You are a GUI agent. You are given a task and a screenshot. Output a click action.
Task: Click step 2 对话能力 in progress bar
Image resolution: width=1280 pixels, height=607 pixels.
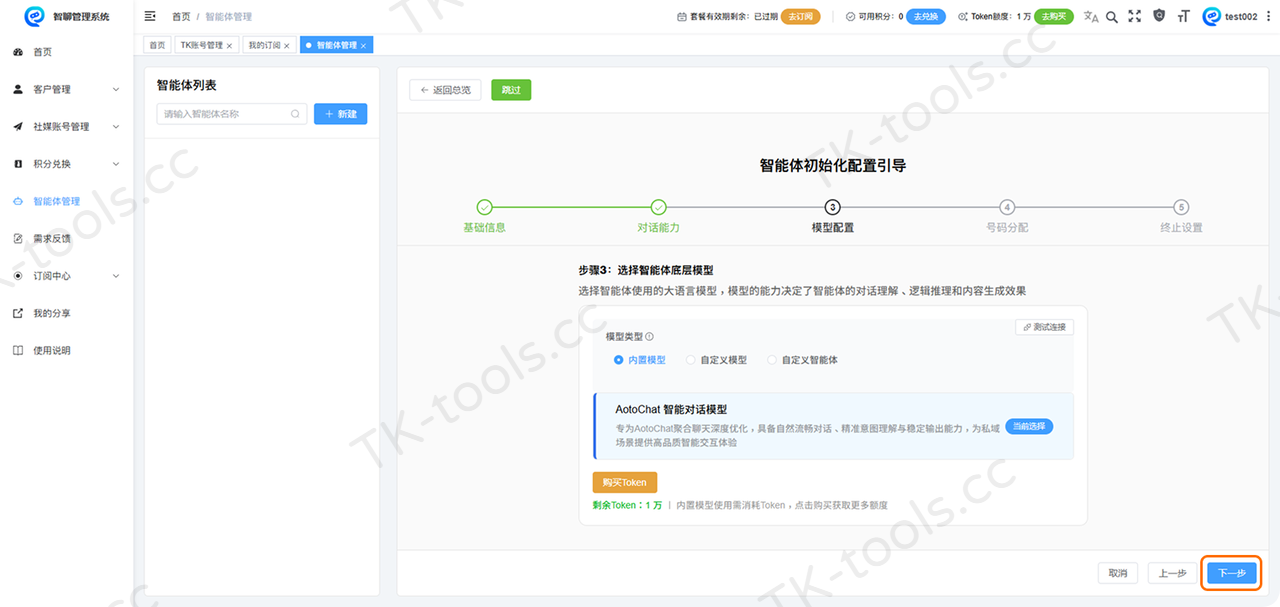[x=658, y=215]
